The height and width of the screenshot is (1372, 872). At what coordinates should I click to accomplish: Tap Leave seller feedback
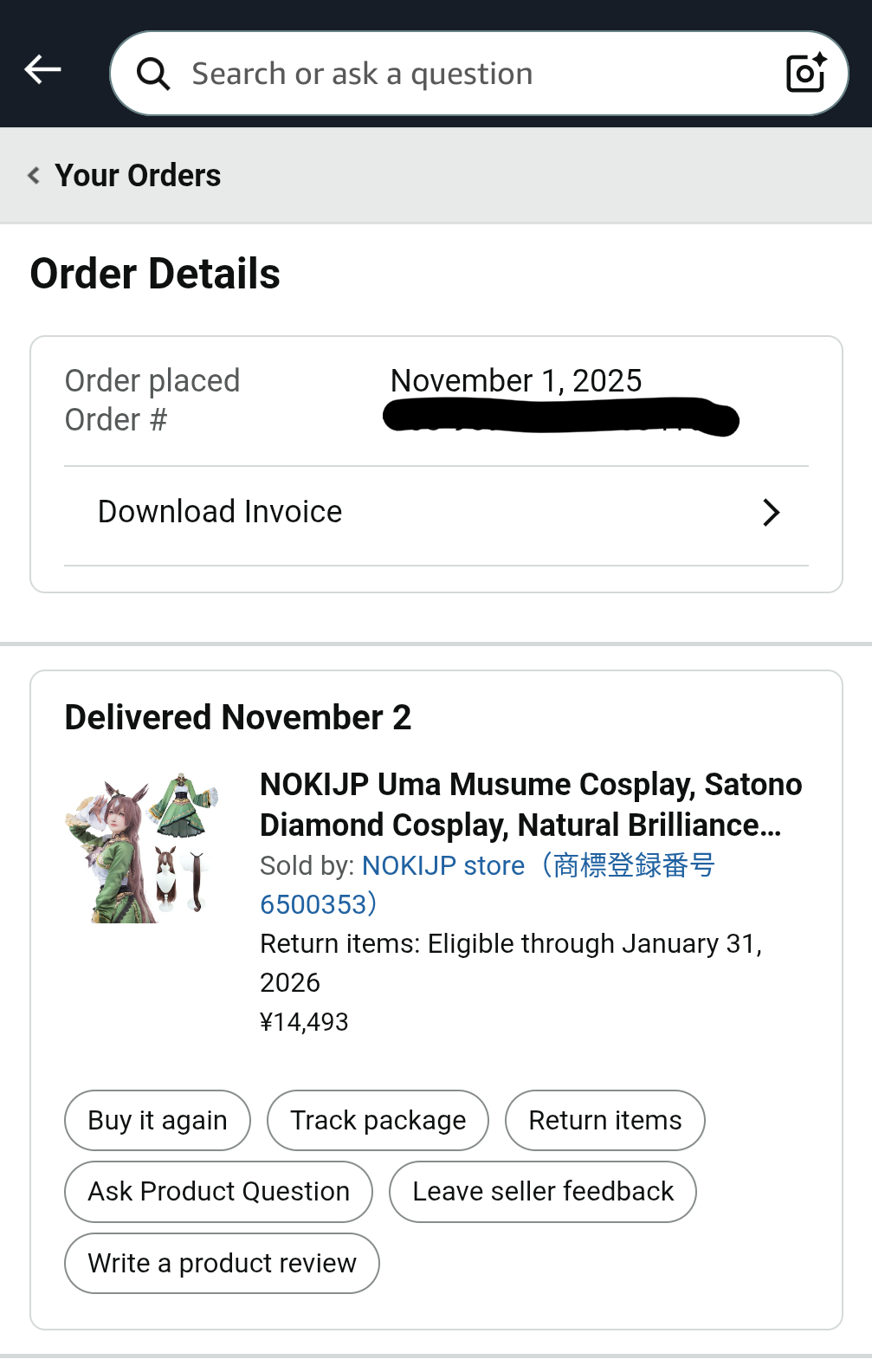(x=542, y=1191)
